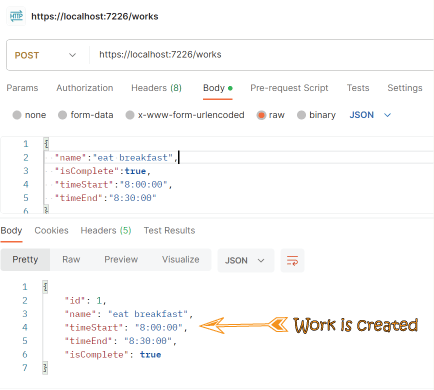Click response line "timeStart": "8:00:00"

126,327
